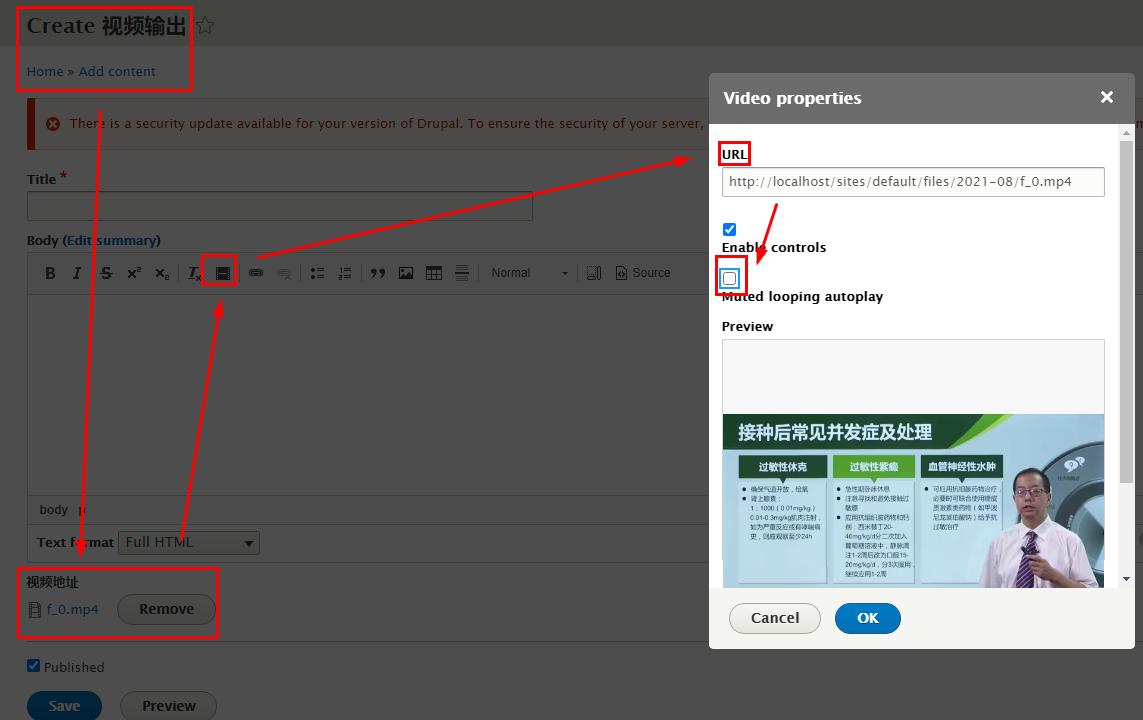Apply Subscript formatting

point(162,273)
